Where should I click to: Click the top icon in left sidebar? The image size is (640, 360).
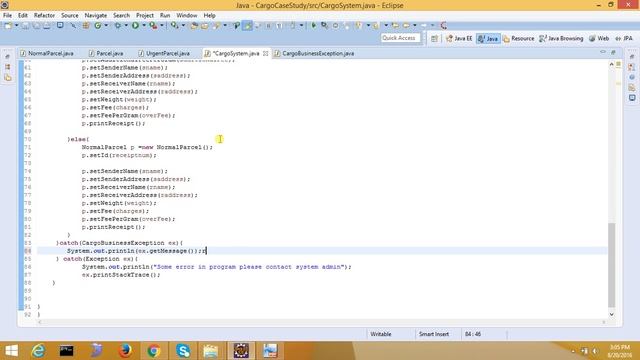tap(8, 56)
